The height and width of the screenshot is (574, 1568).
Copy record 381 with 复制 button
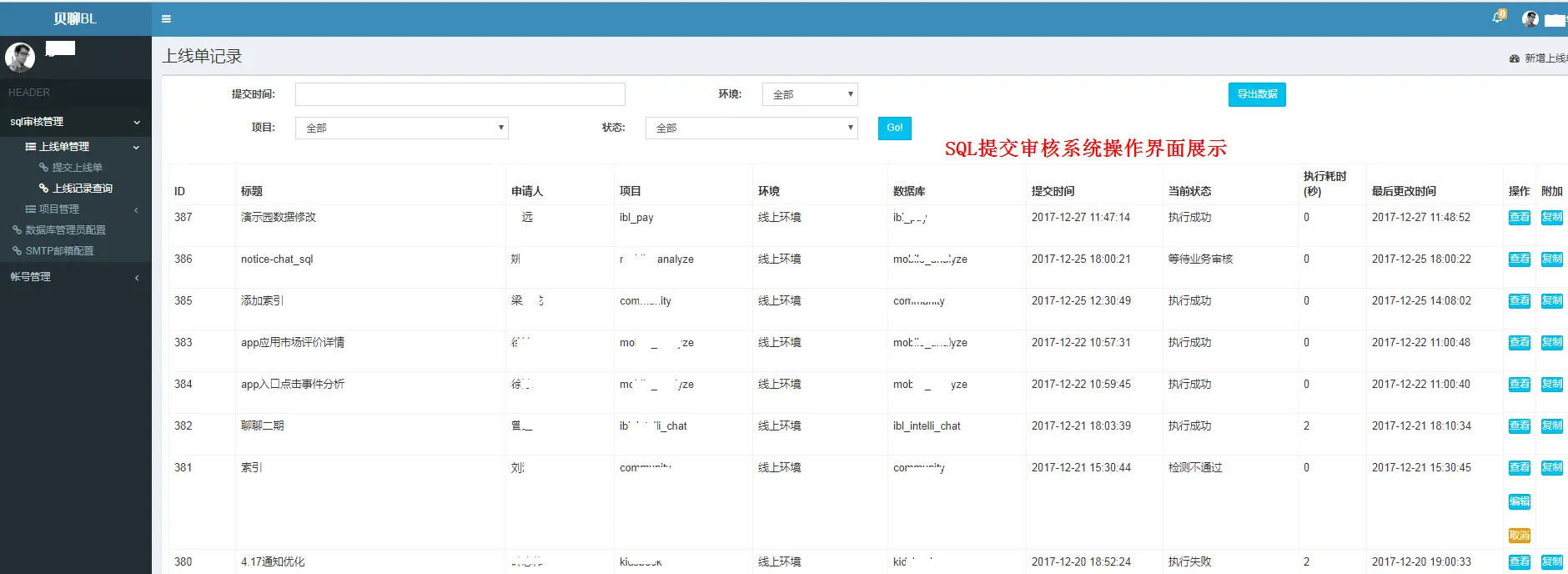1552,467
